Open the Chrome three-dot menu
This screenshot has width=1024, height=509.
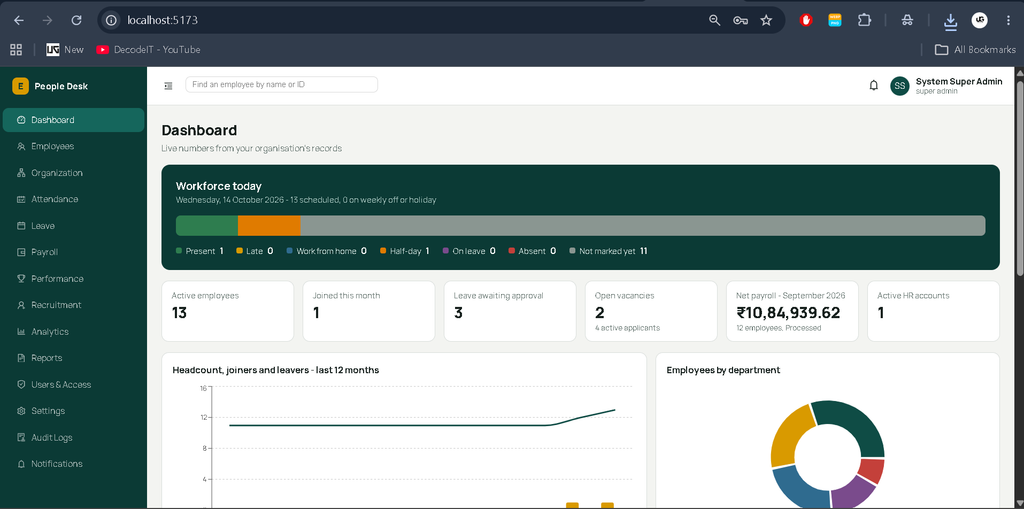click(1008, 20)
